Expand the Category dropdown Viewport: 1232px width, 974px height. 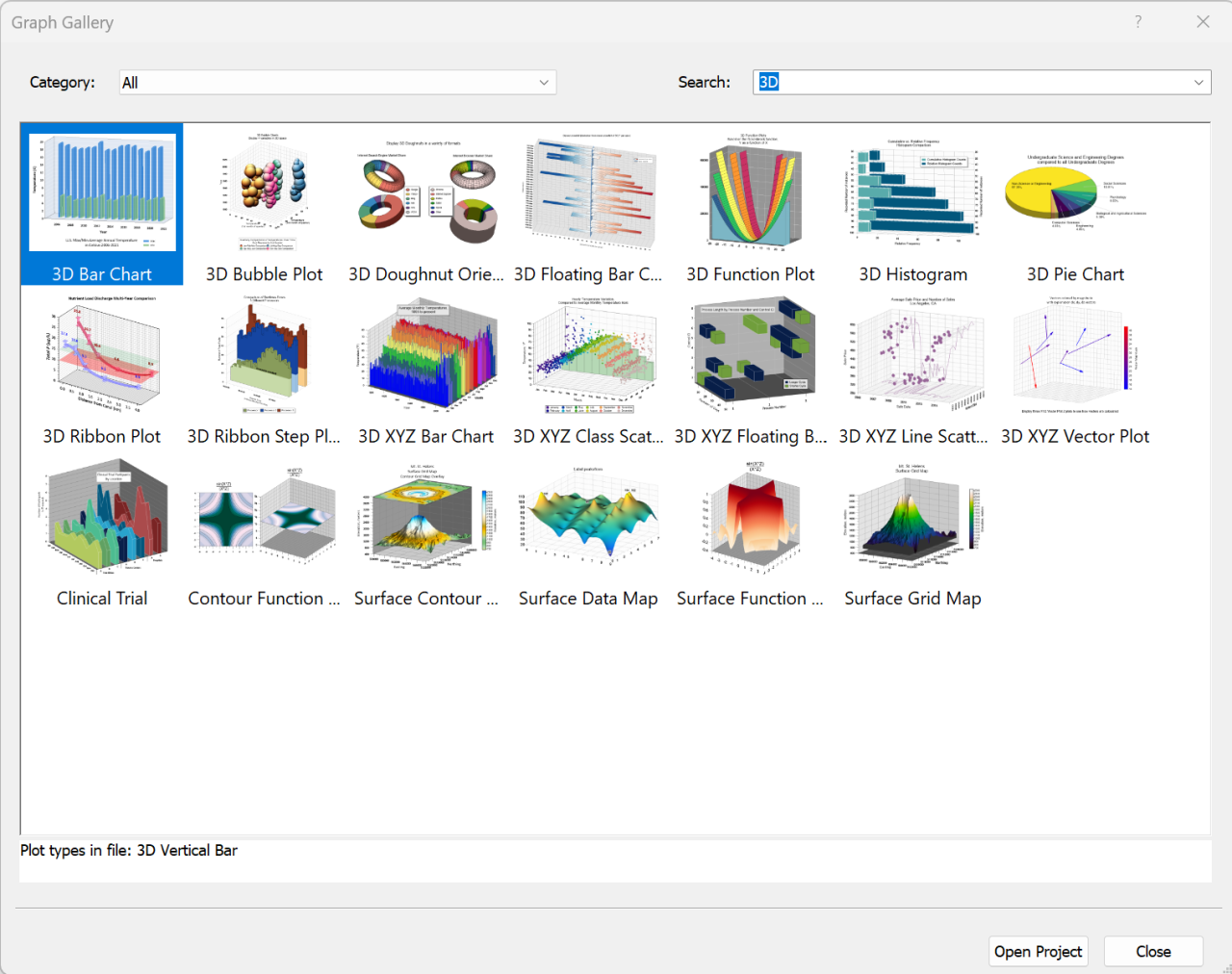tap(545, 83)
